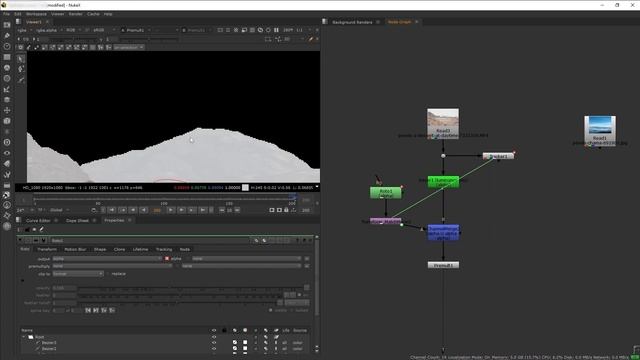Toggle visibility eye for Root layer
The height and width of the screenshot is (360, 640).
point(214,337)
